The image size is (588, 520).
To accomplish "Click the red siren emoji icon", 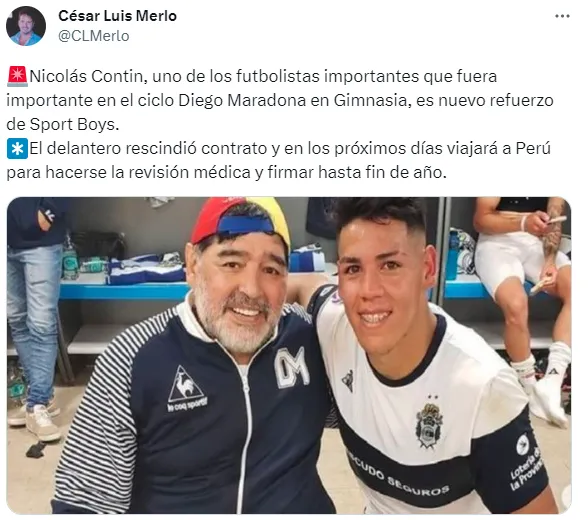I will pos(17,76).
